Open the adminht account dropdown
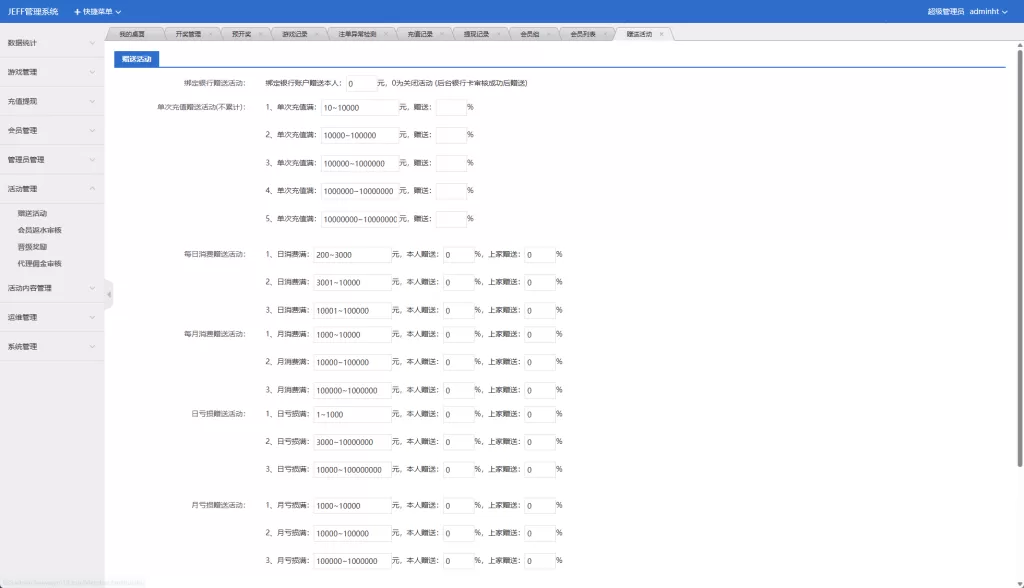 988,12
